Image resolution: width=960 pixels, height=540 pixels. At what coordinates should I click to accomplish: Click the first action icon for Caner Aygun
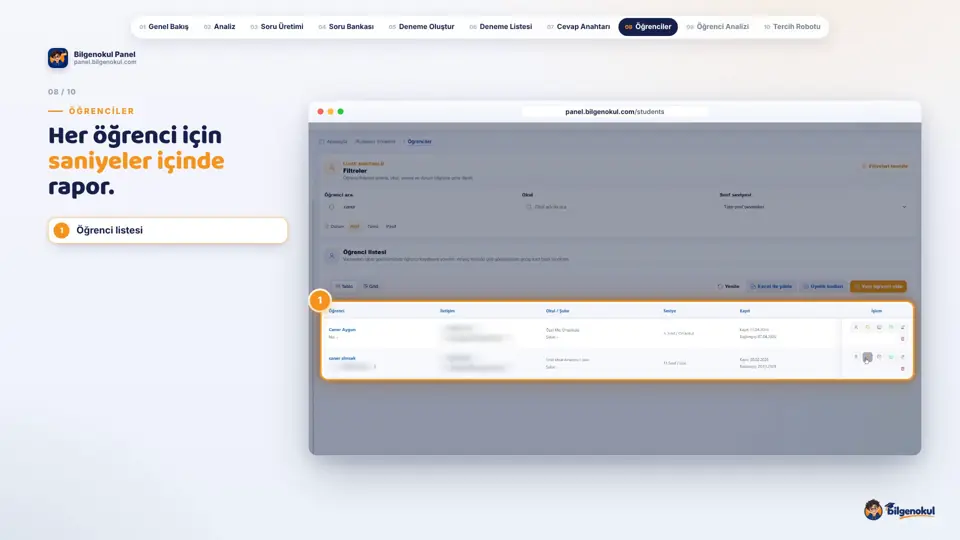point(856,327)
